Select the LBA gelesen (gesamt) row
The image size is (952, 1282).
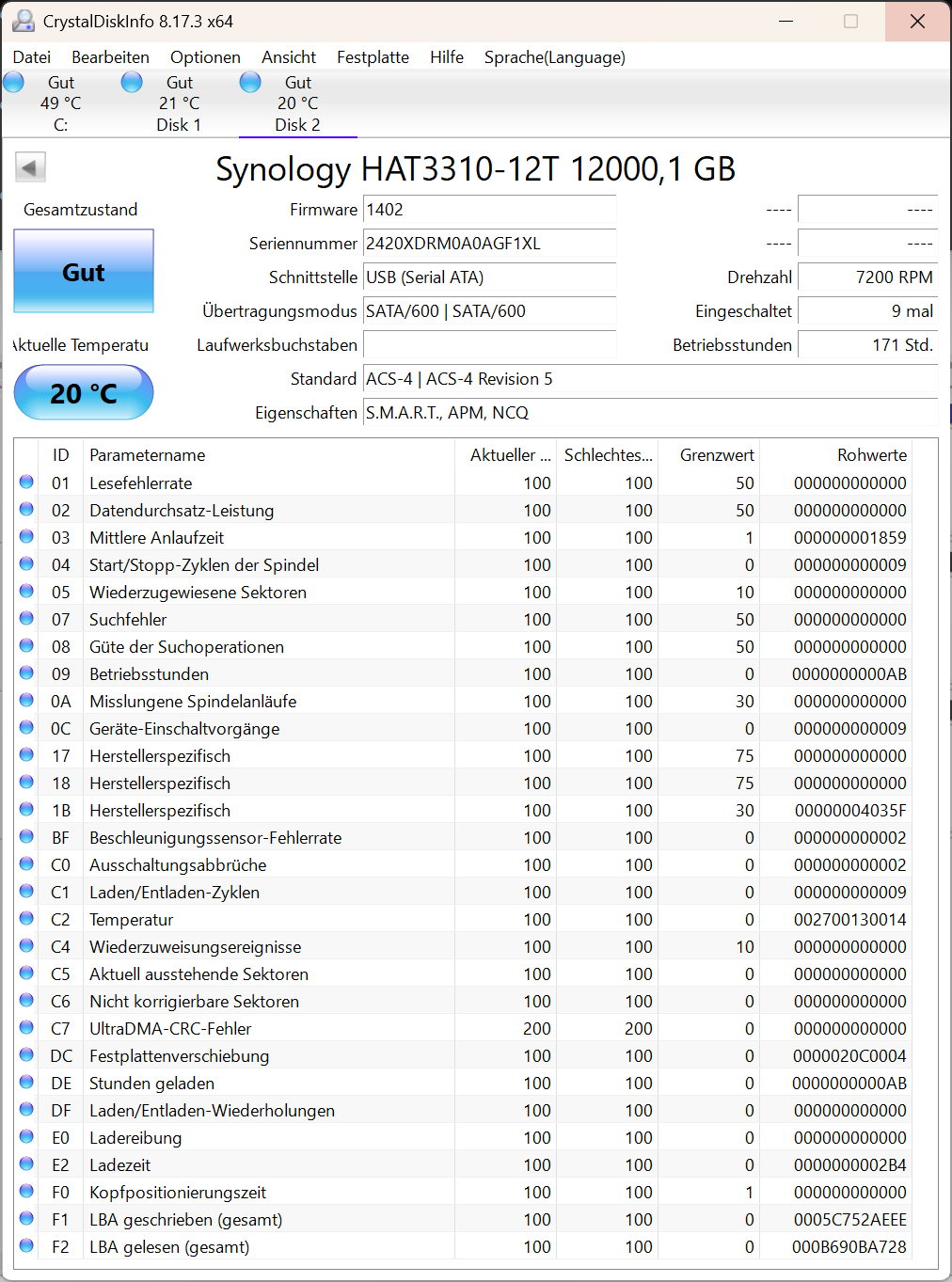click(463, 1246)
